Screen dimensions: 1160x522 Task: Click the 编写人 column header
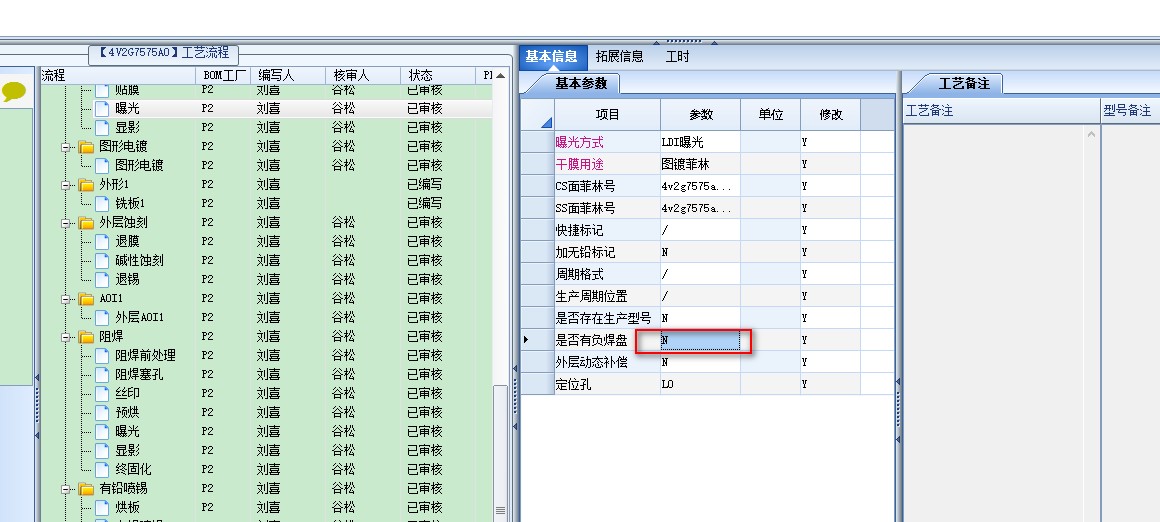[x=289, y=75]
